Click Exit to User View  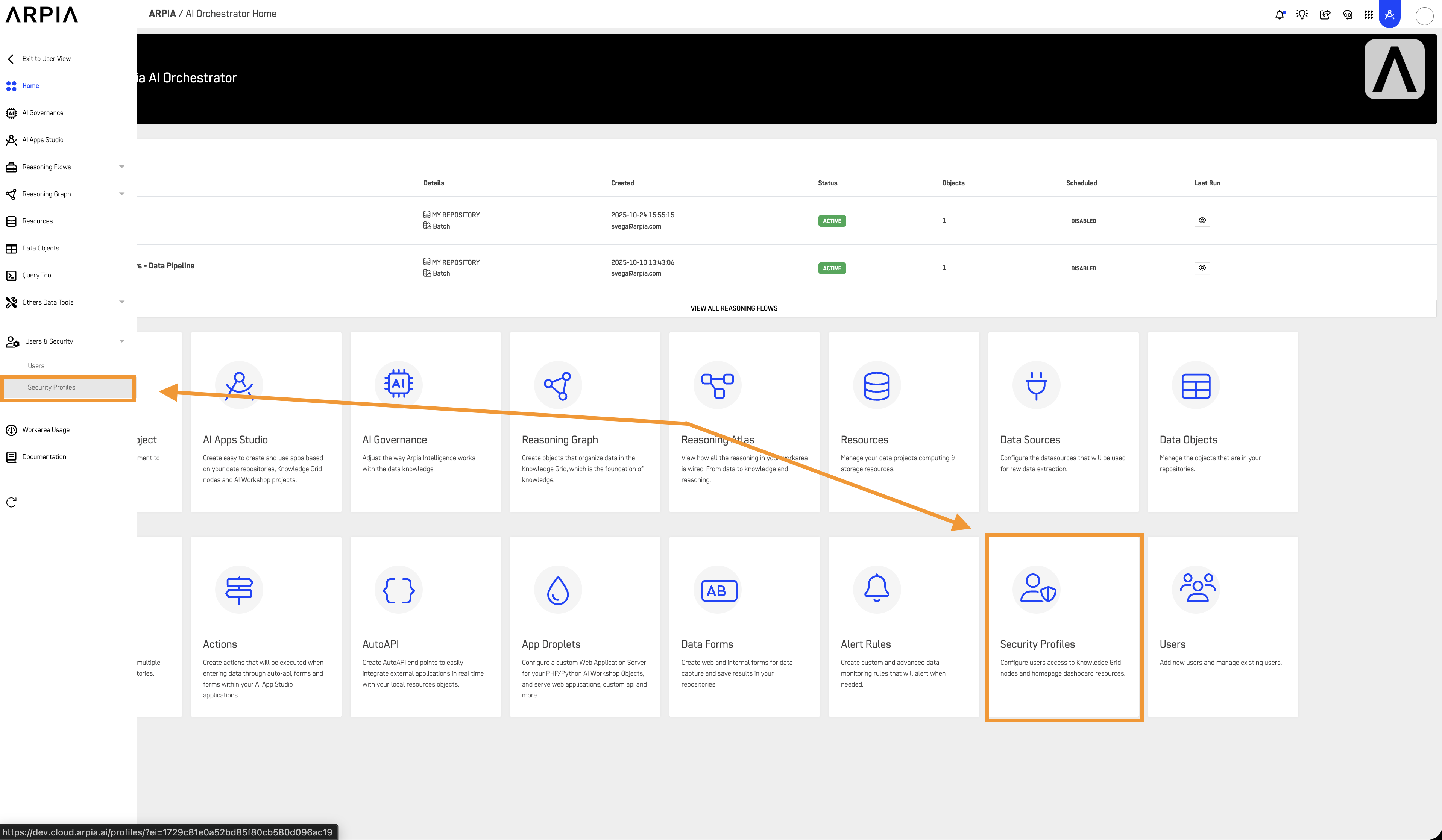click(46, 59)
